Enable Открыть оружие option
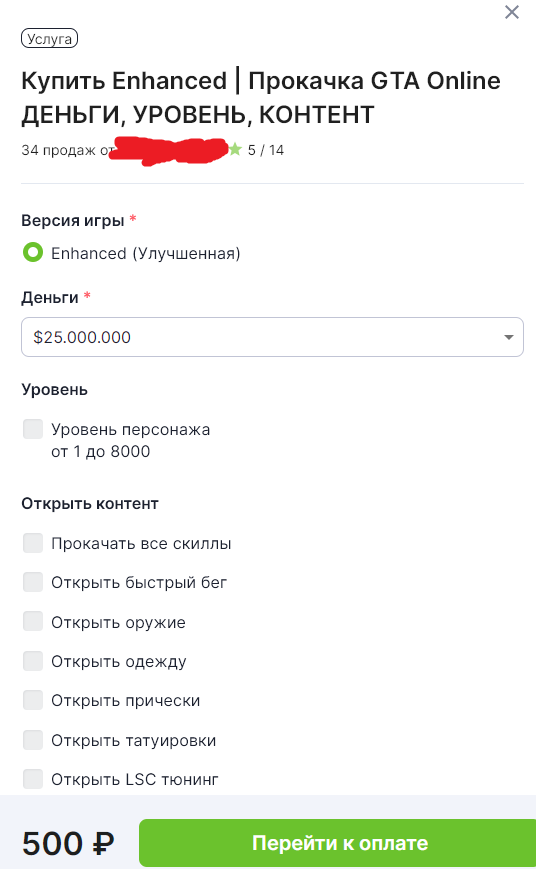The width and height of the screenshot is (536, 869). coord(33,622)
